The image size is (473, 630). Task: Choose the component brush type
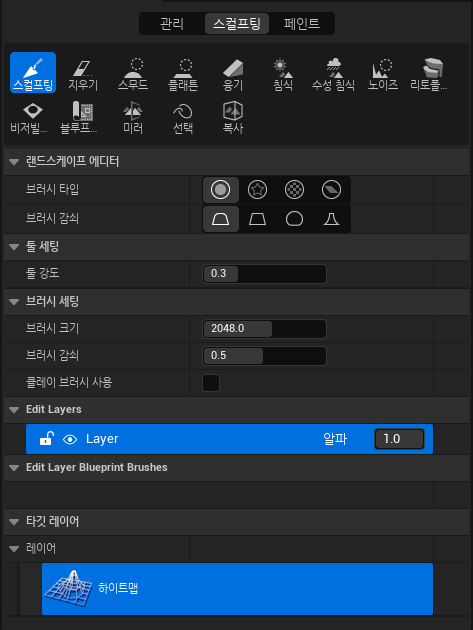[332, 190]
